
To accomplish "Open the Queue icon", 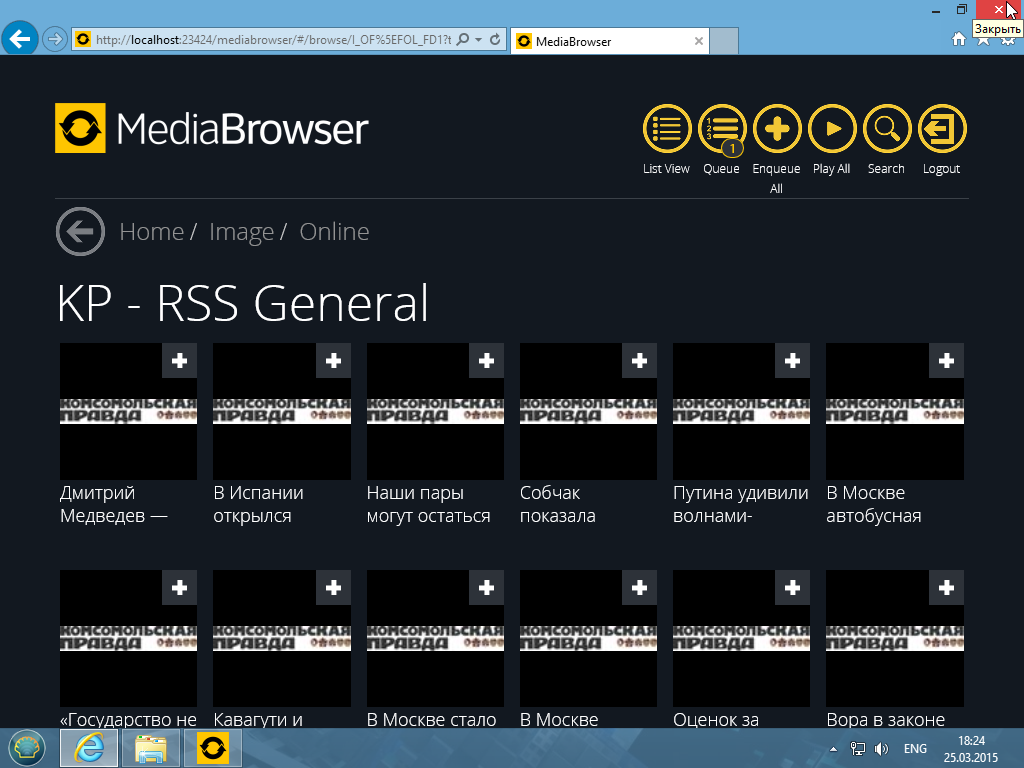I will [722, 129].
